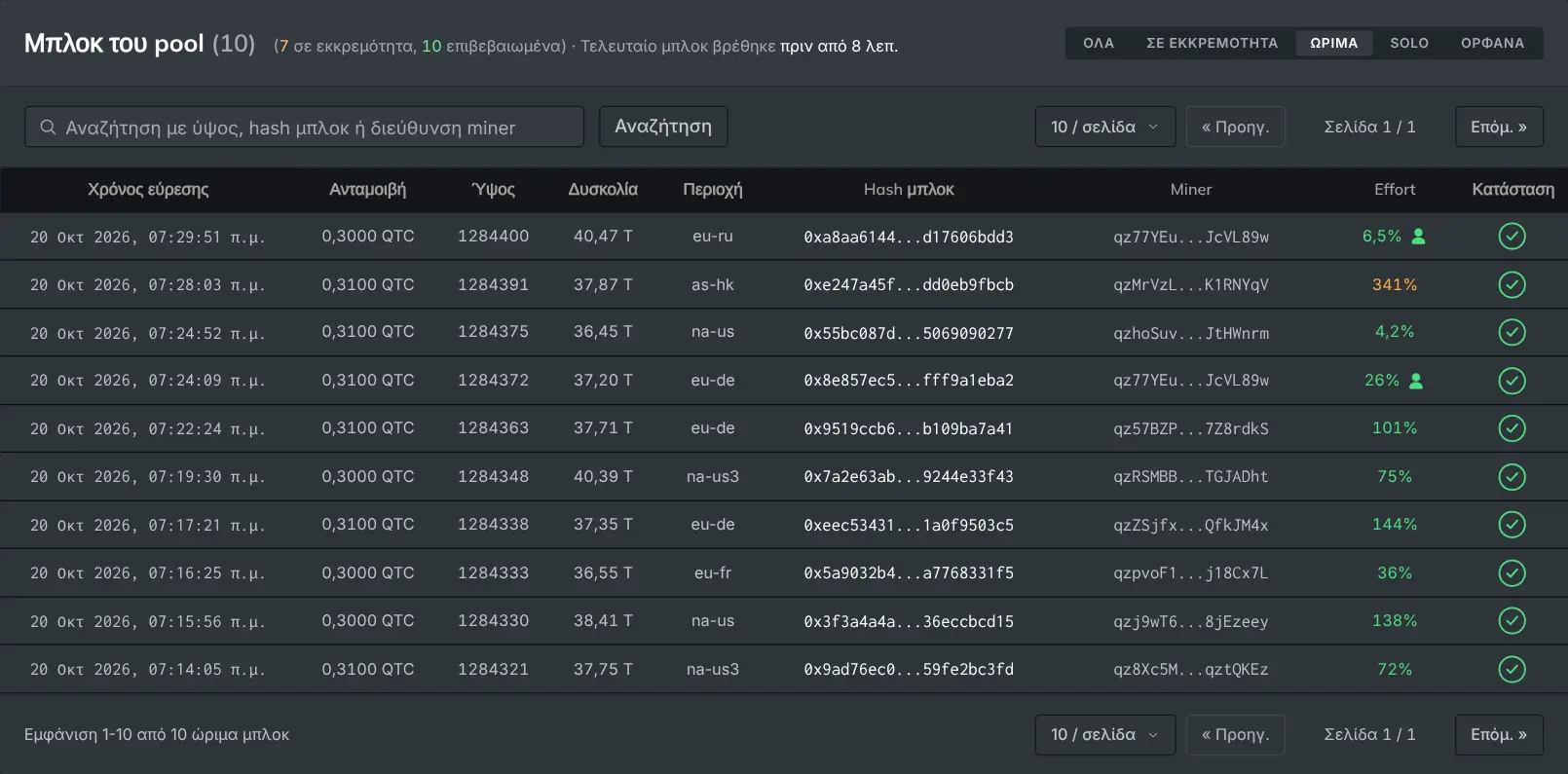The width and height of the screenshot is (1568, 774).
Task: Click region na-us3 in block 1284321 row
Action: (x=713, y=669)
